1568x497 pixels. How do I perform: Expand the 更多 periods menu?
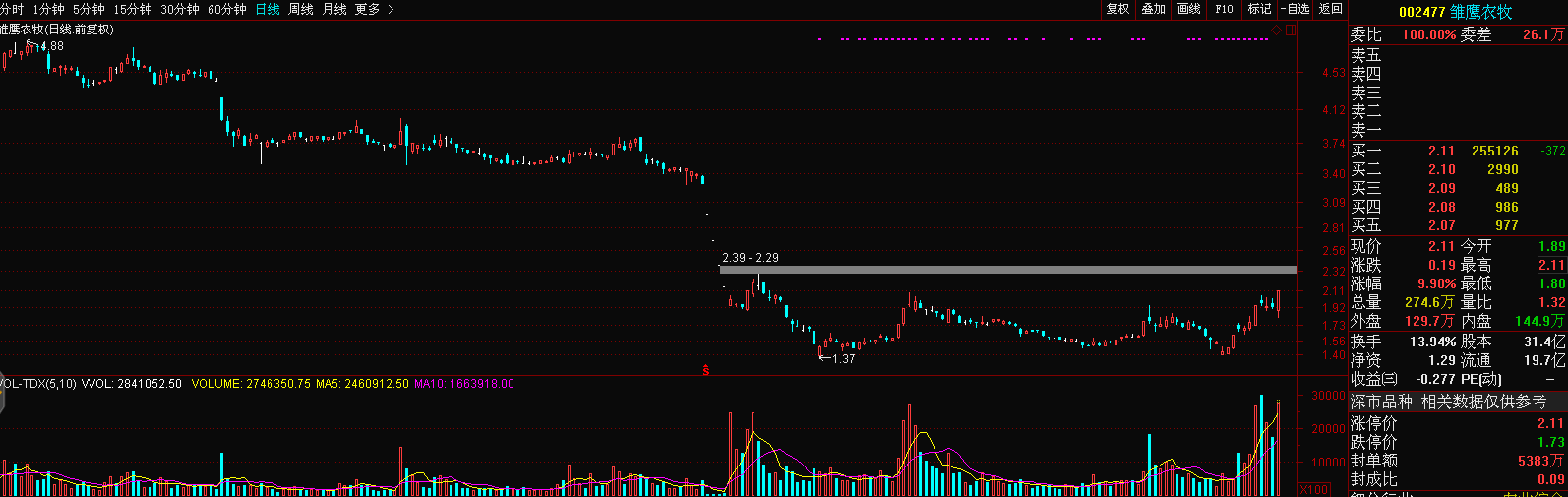tap(367, 9)
